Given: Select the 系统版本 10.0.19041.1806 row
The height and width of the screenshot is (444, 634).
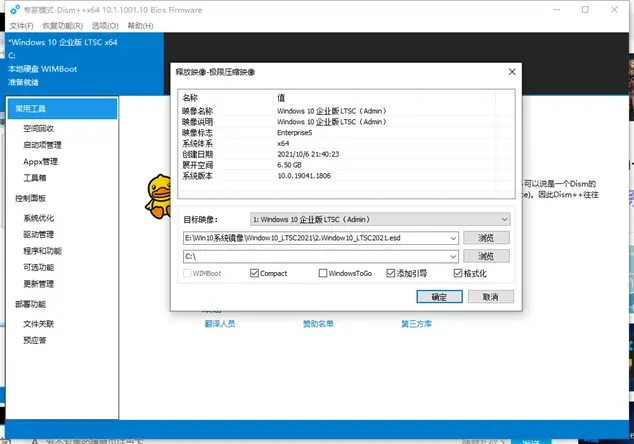Looking at the screenshot, I should tap(346, 176).
